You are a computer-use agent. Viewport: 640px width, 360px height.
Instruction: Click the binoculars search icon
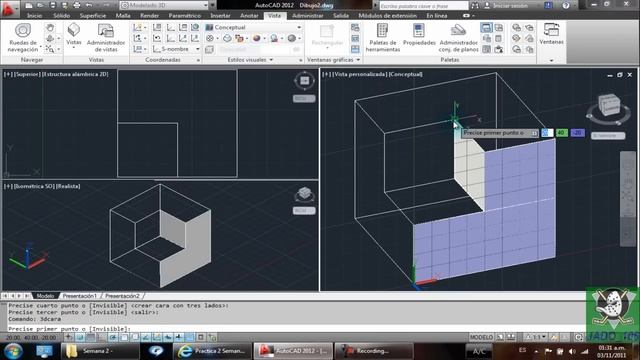[x=475, y=6]
